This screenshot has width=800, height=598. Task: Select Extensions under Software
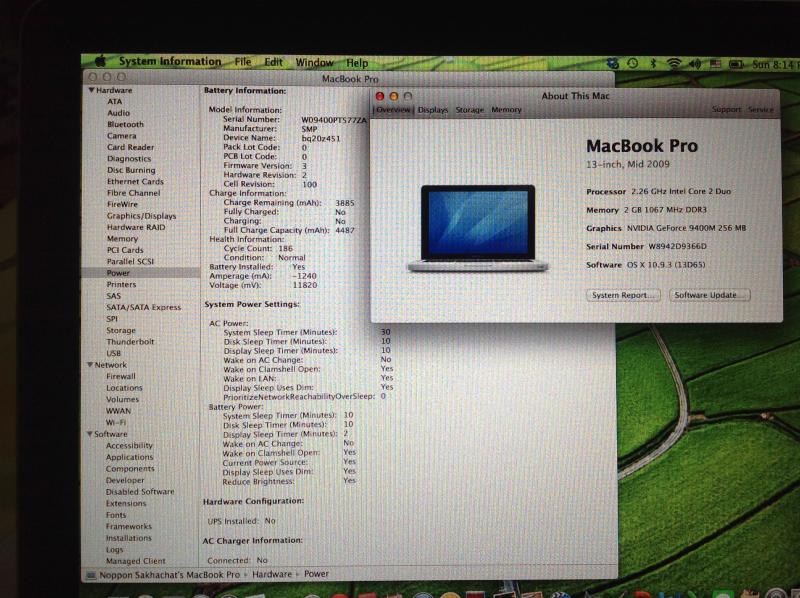click(x=126, y=503)
